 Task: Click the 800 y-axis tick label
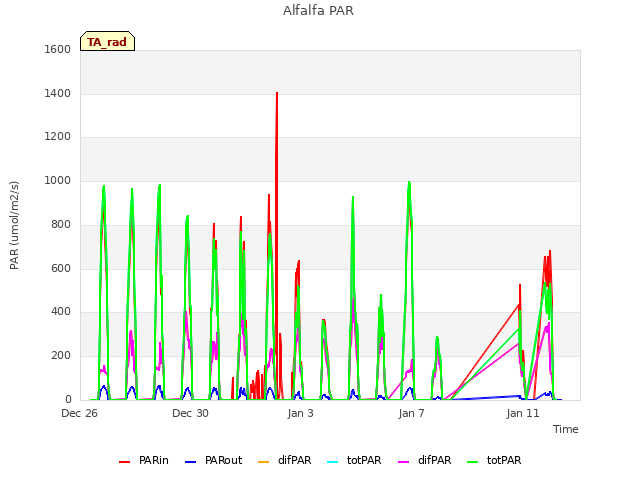(61, 224)
